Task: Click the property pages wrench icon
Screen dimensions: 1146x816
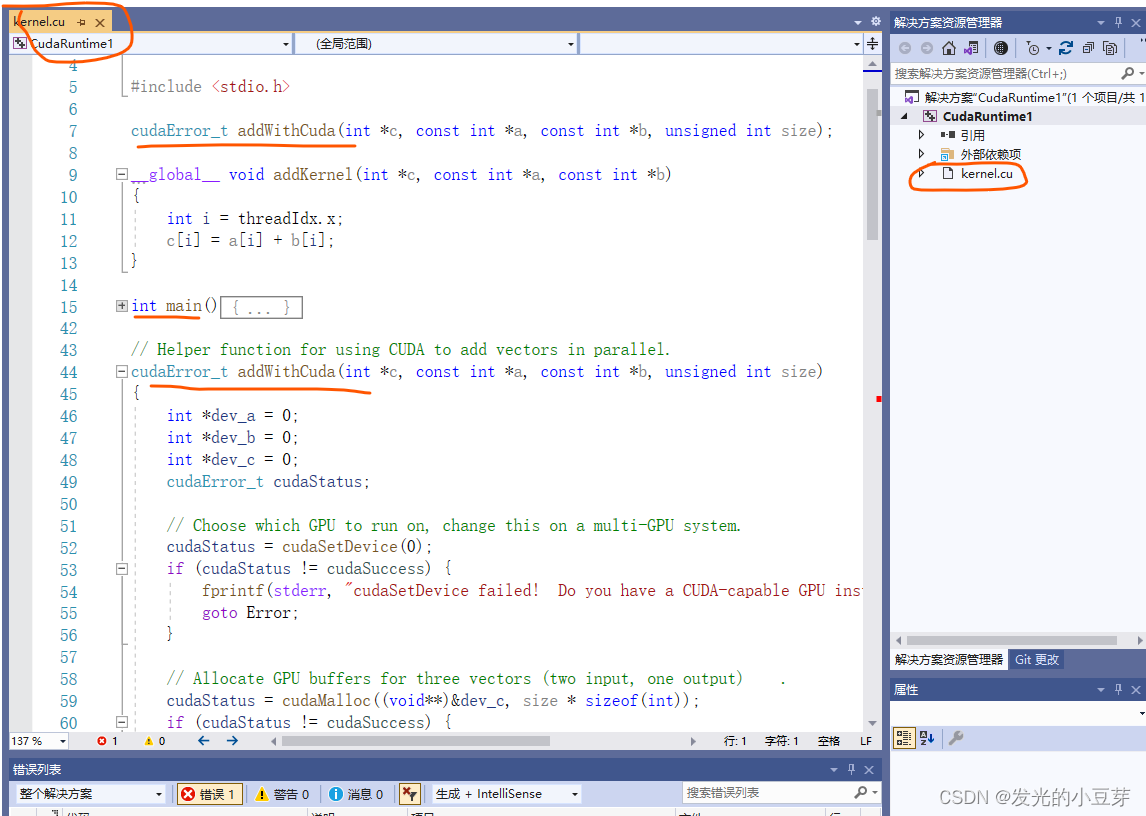Action: click(956, 738)
